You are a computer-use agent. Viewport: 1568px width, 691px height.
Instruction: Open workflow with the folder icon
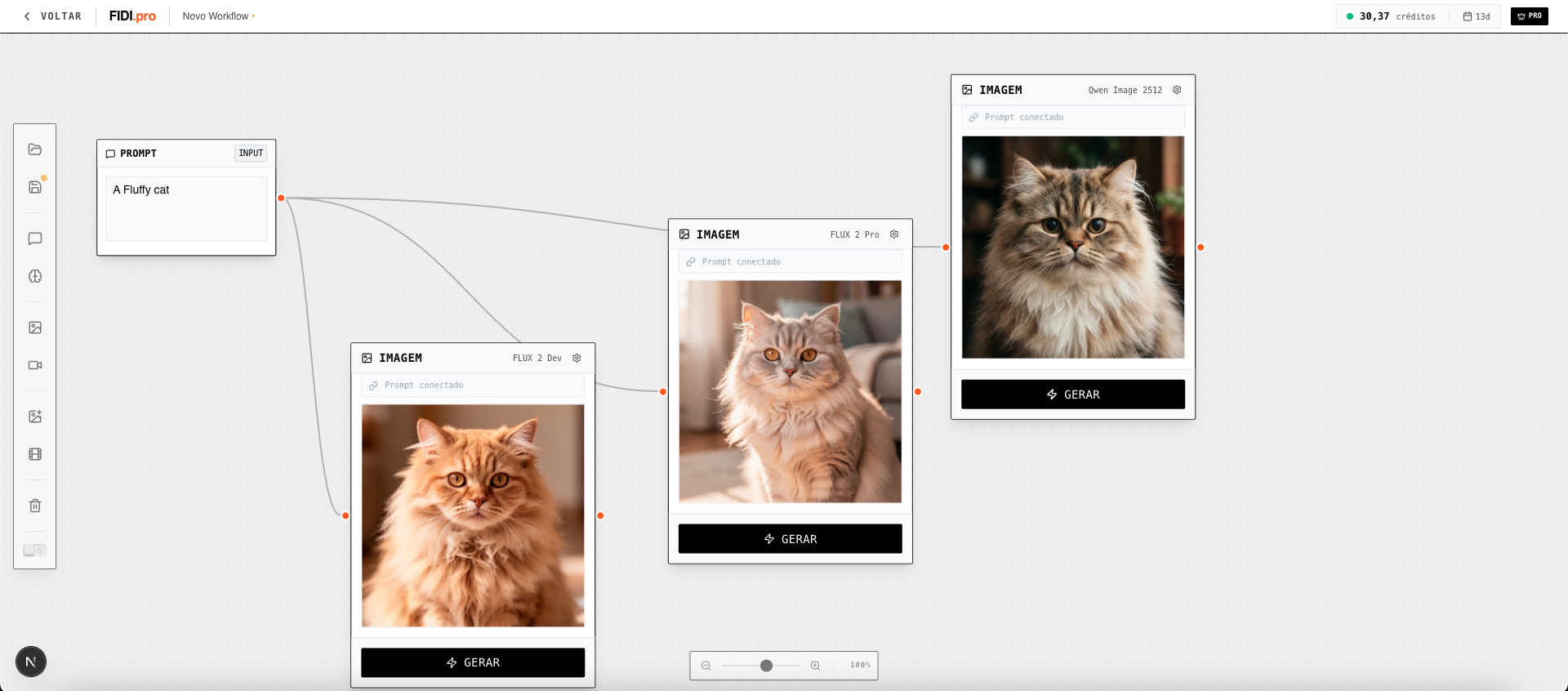(35, 149)
